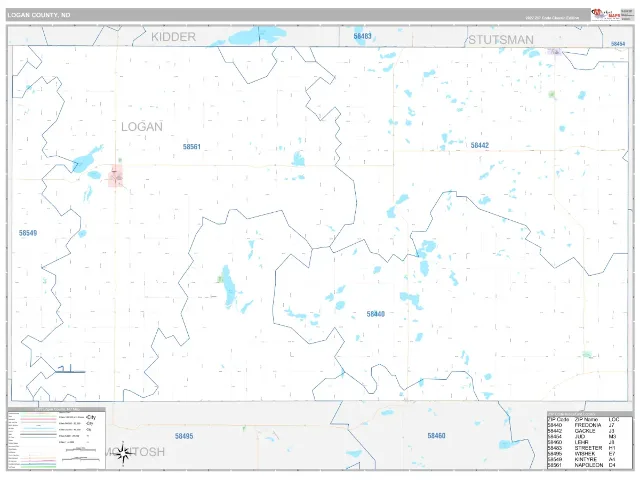Click the long lake in central Logan
Screen dimensions: 640x480
[x=228, y=287]
